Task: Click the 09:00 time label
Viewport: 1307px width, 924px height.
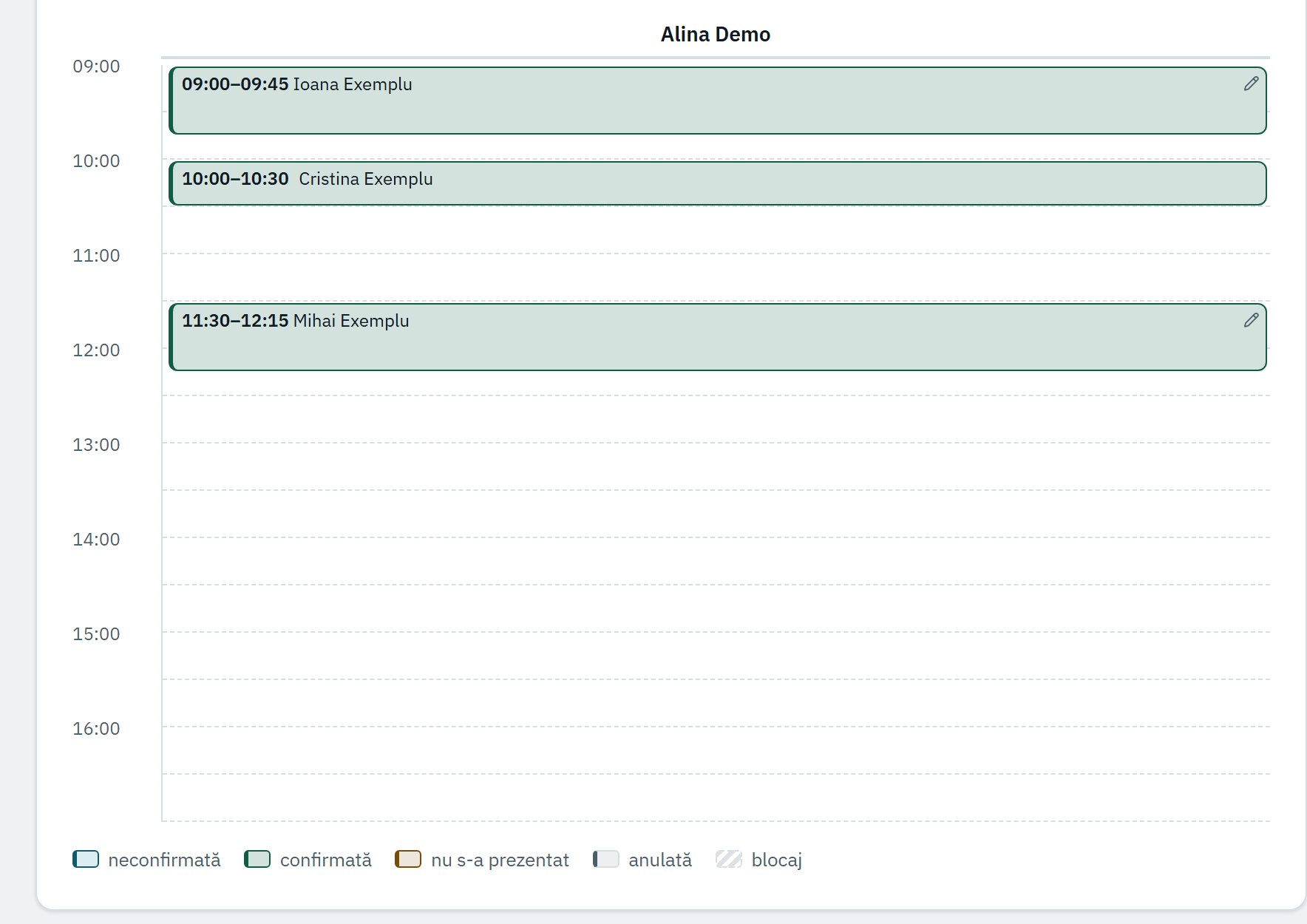Action: [96, 67]
